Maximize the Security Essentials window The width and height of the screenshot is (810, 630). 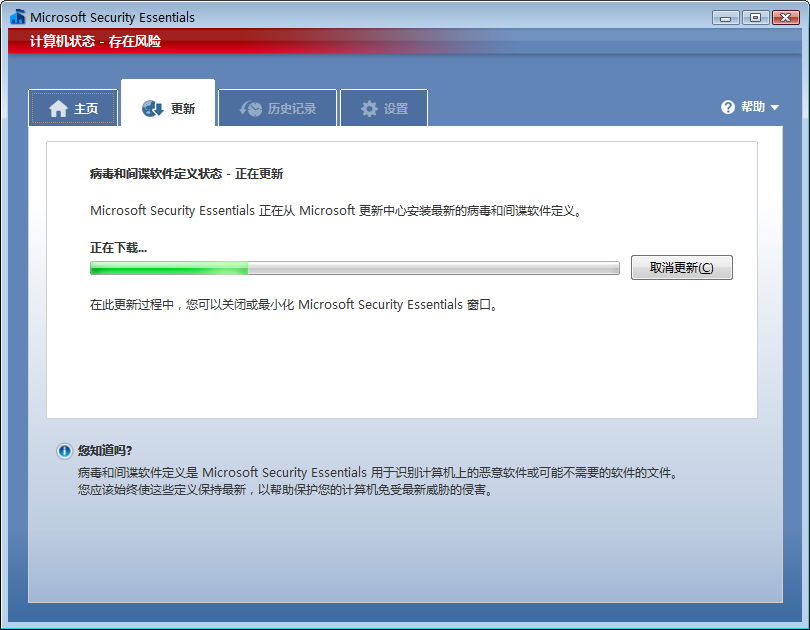pos(754,17)
